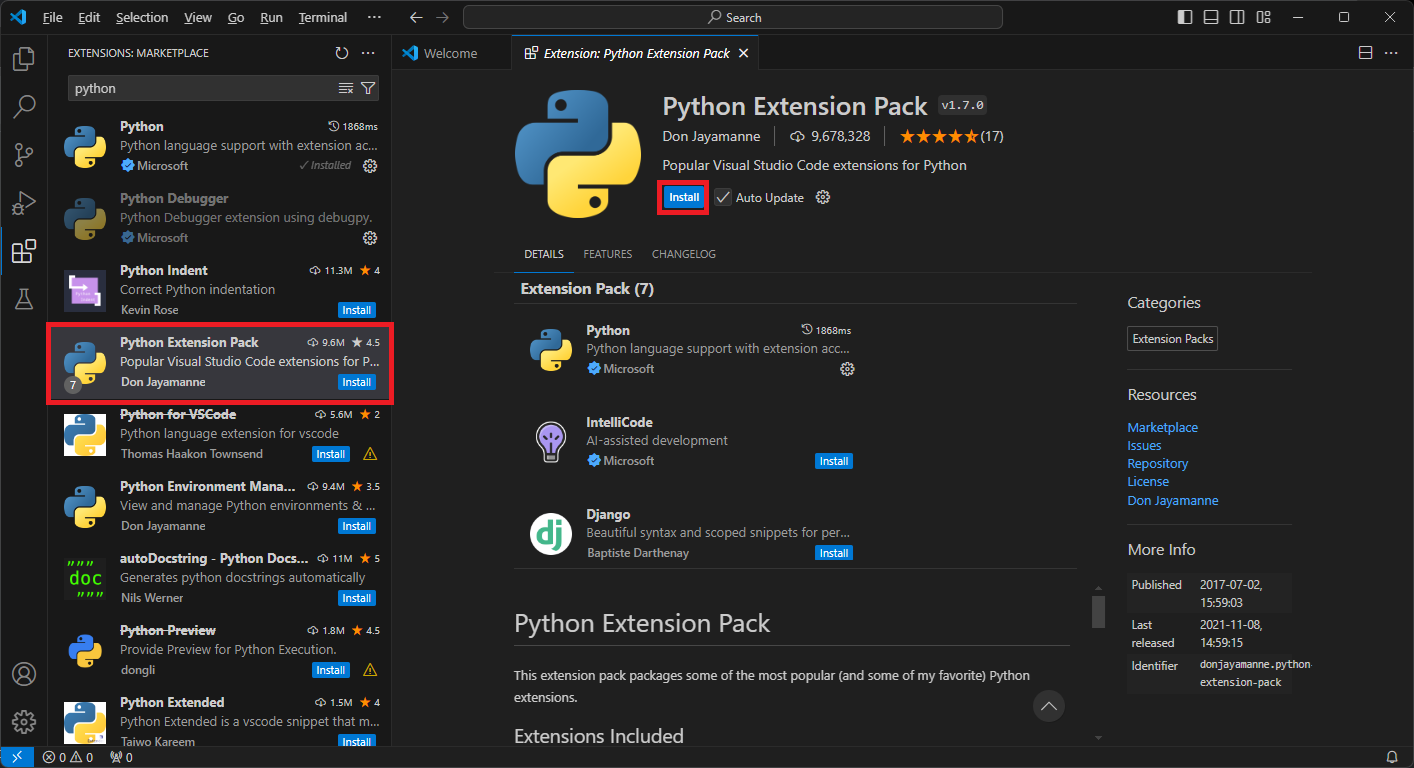Viewport: 1414px width, 768px height.
Task: Open the Explorer view in activity bar
Action: pos(24,59)
